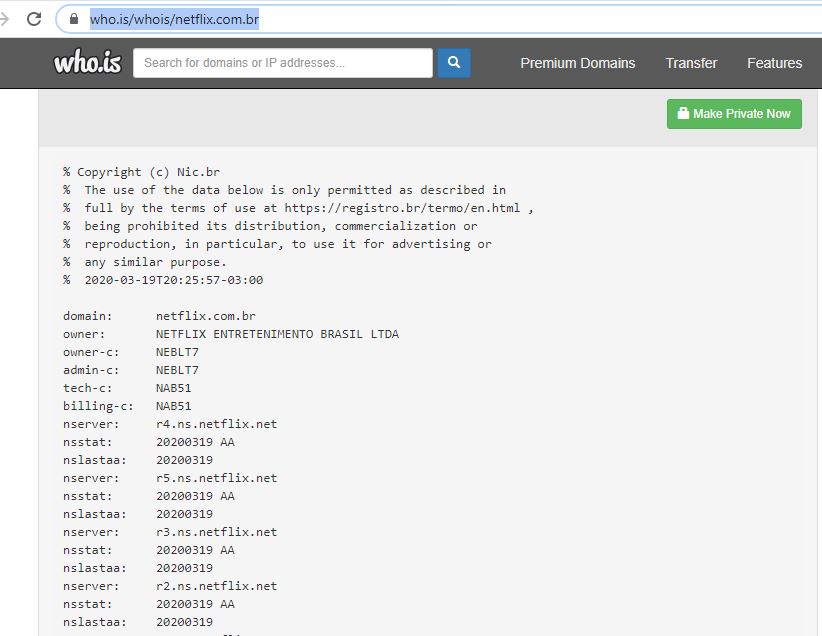This screenshot has width=822, height=636.
Task: Click nameserver r5.ns.netflix.net
Action: (x=217, y=478)
